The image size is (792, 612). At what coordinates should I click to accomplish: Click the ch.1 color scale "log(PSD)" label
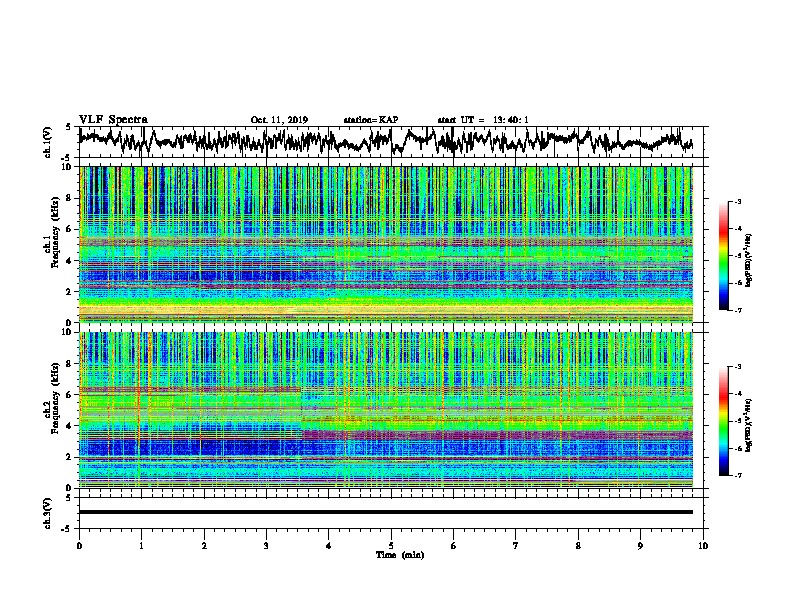[x=749, y=261]
